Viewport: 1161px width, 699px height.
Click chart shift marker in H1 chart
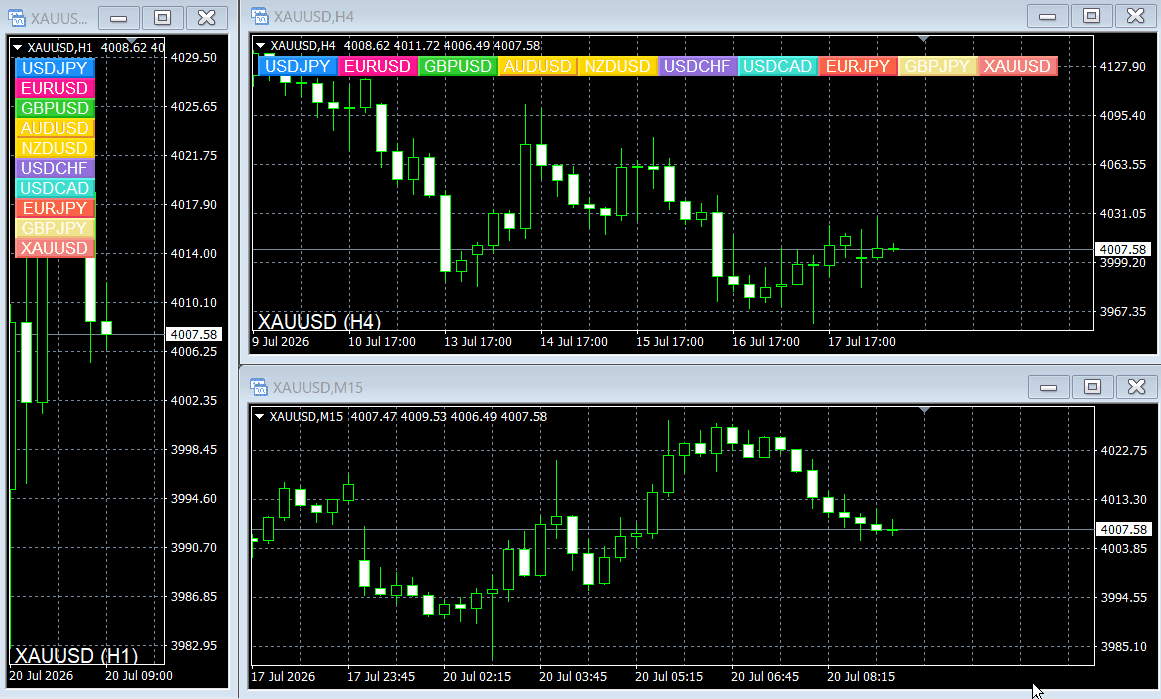click(131, 41)
